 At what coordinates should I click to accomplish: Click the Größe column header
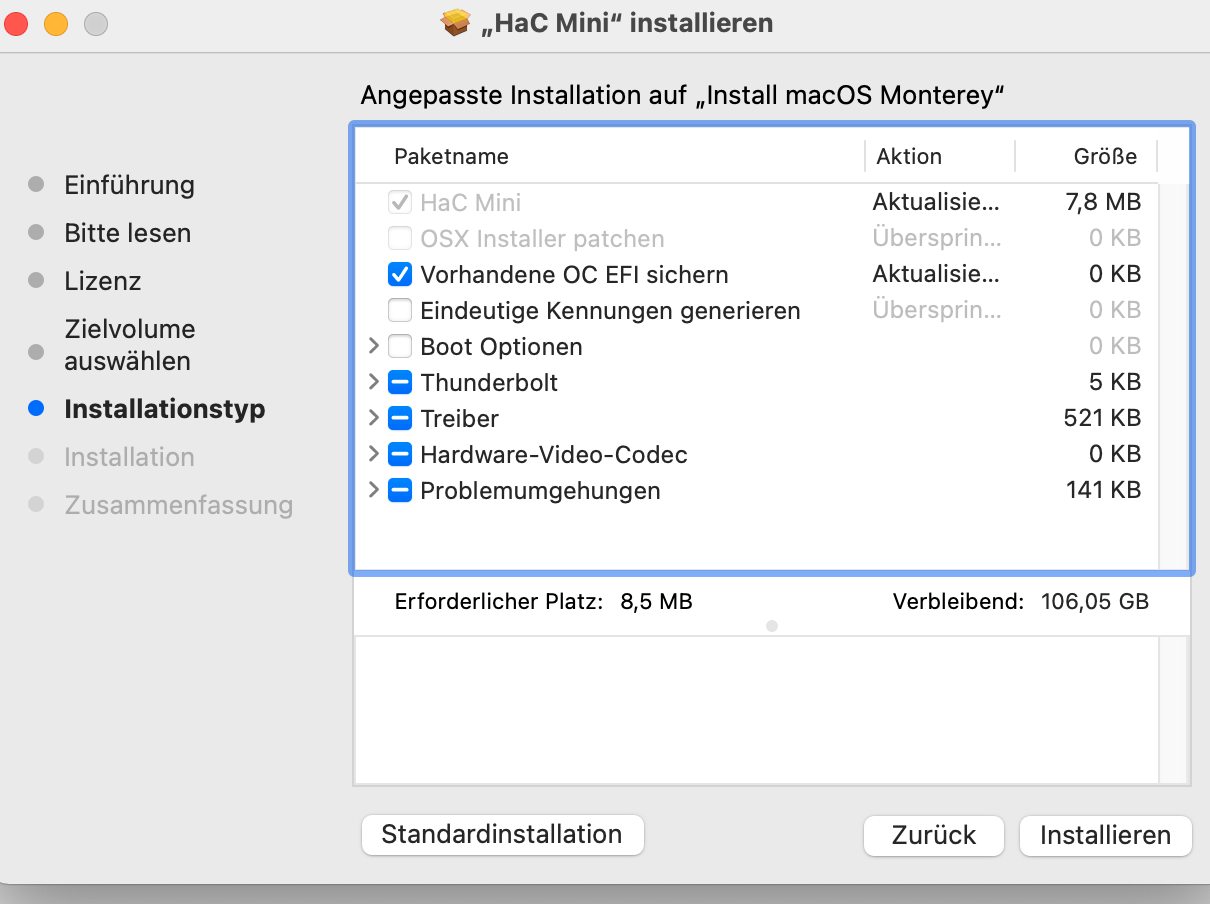1105,156
